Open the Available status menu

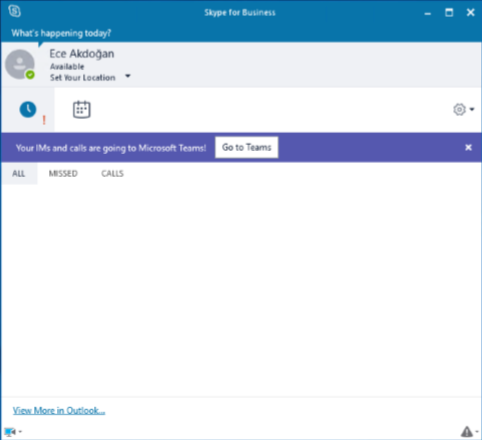coord(67,66)
